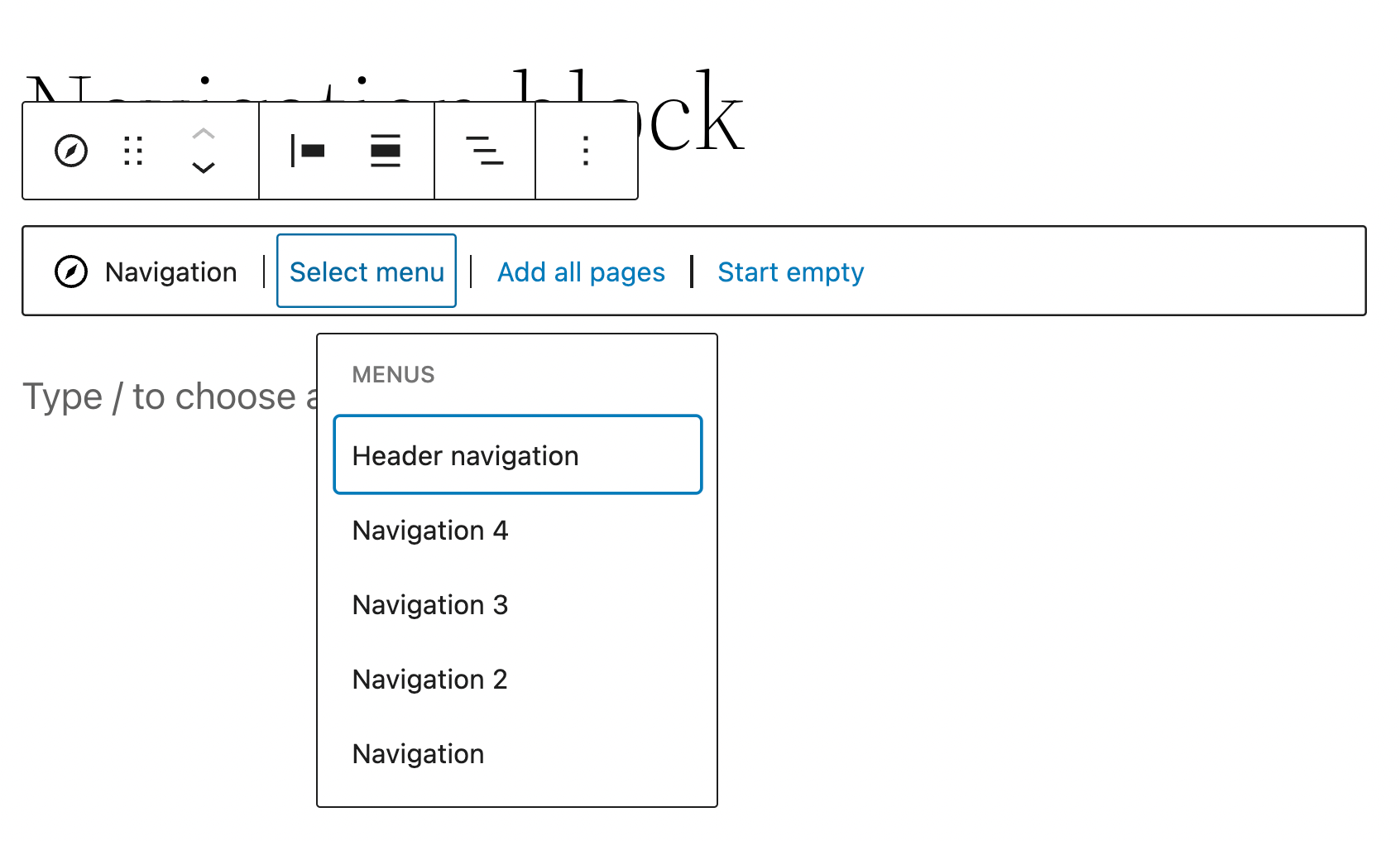Click the Navigation label in placeholder
1400x841 pixels.
click(x=170, y=272)
